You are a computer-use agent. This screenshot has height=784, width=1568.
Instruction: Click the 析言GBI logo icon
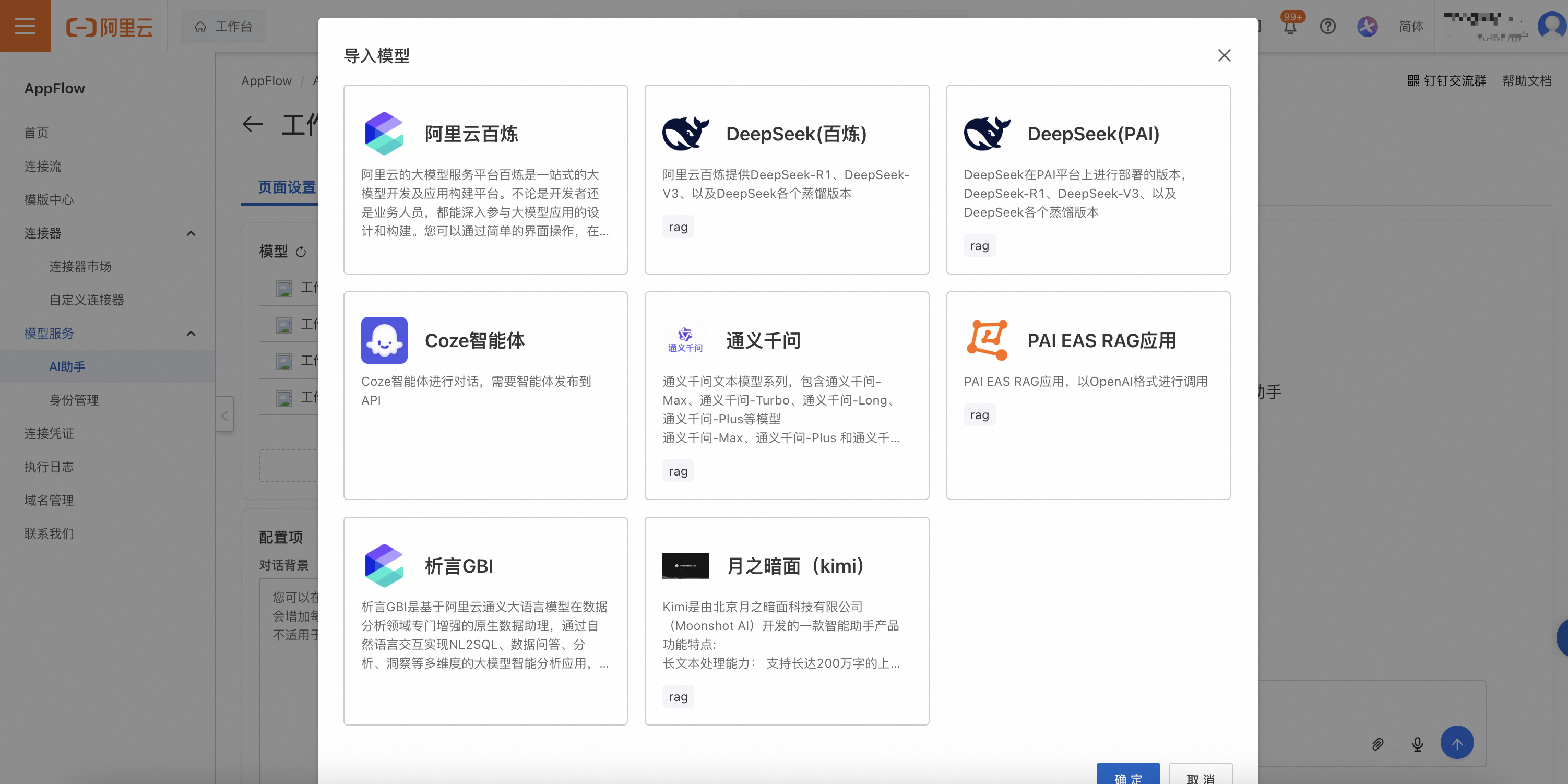pyautogui.click(x=384, y=565)
